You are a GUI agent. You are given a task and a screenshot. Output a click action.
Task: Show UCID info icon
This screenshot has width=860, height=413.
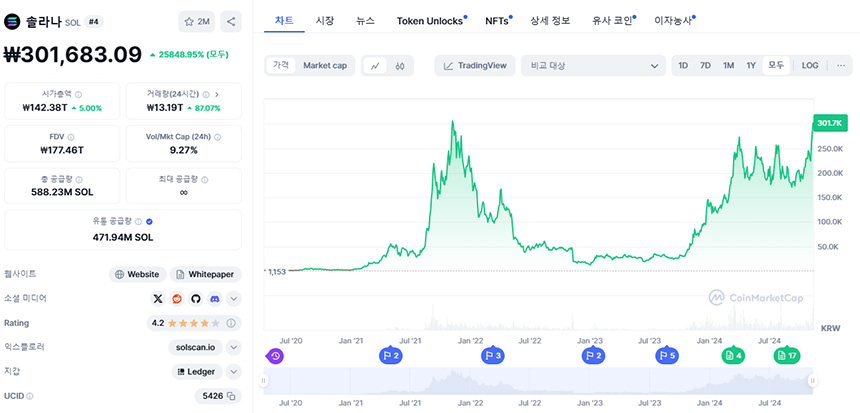(30, 395)
